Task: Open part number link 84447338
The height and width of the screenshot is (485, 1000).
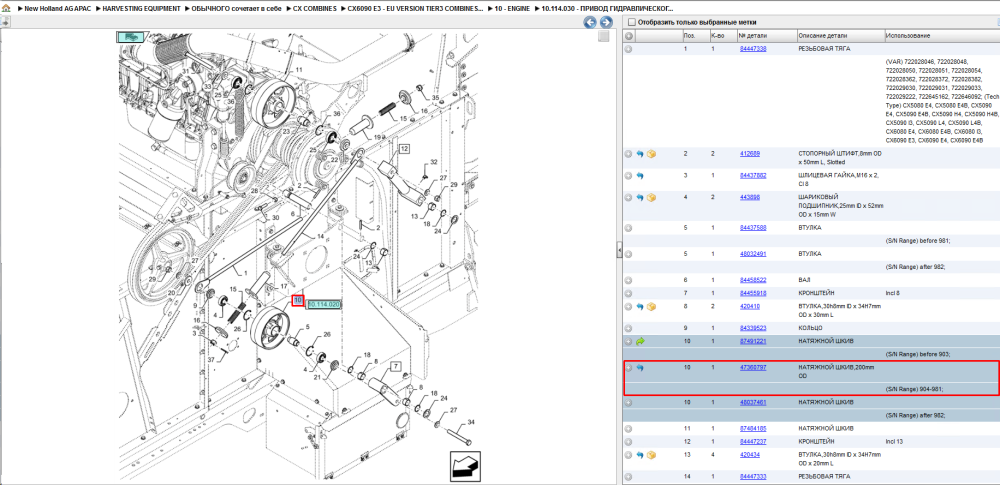Action: [x=753, y=48]
